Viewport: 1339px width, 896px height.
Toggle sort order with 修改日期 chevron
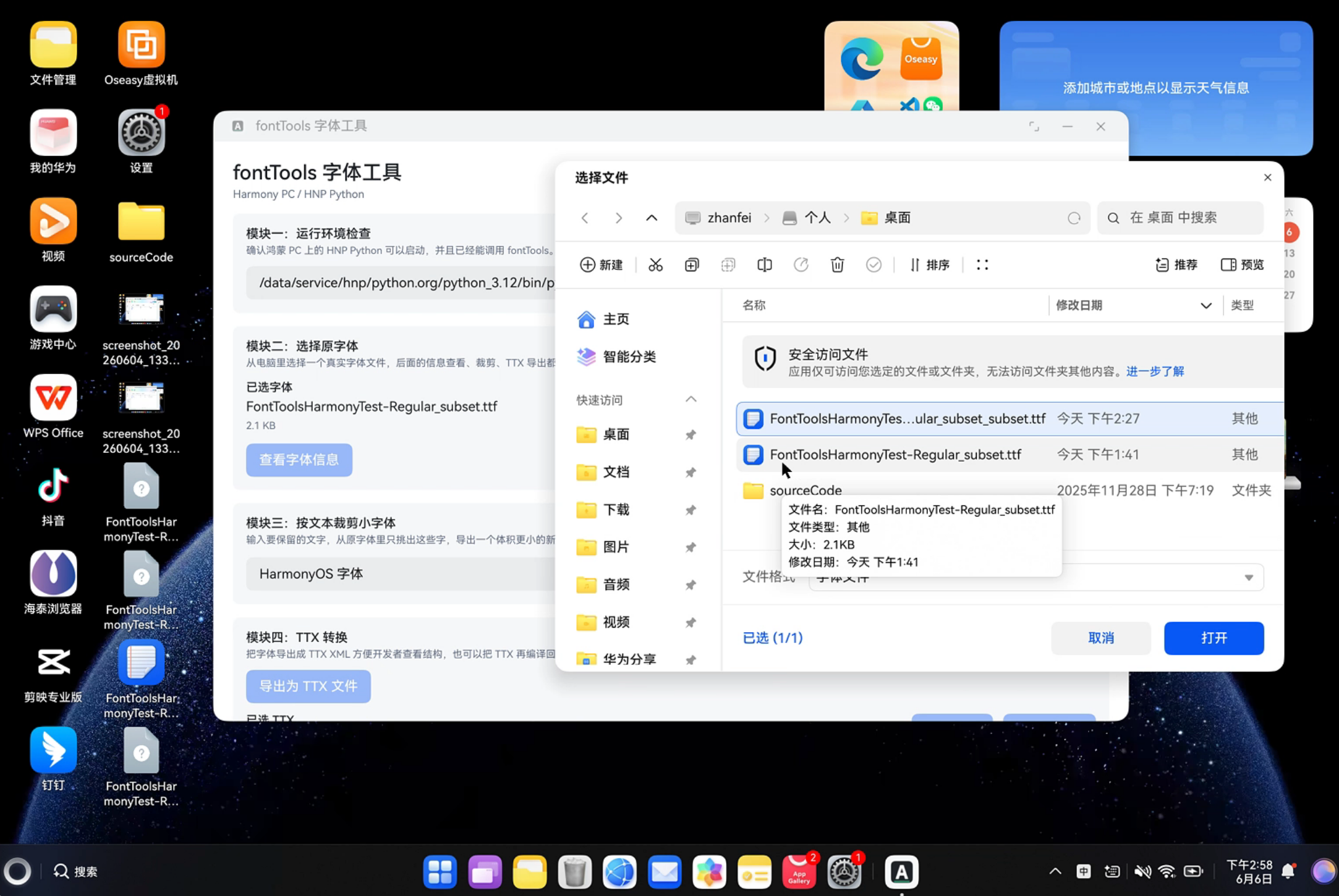pyautogui.click(x=1205, y=306)
